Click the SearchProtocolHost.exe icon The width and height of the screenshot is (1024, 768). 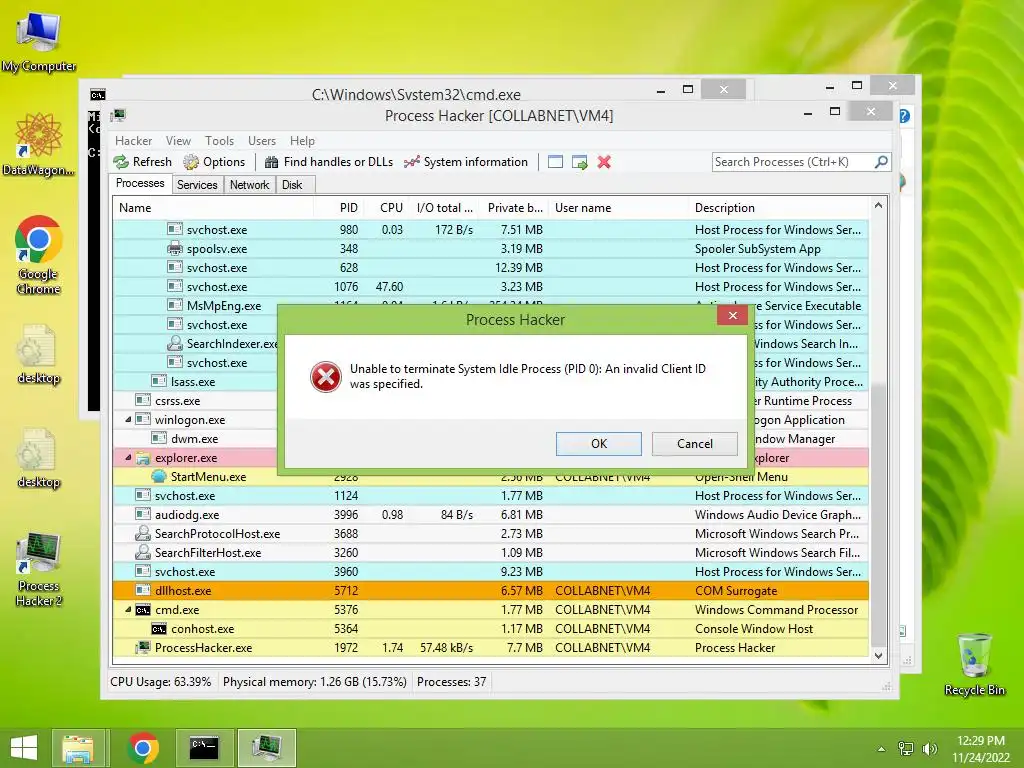point(142,534)
